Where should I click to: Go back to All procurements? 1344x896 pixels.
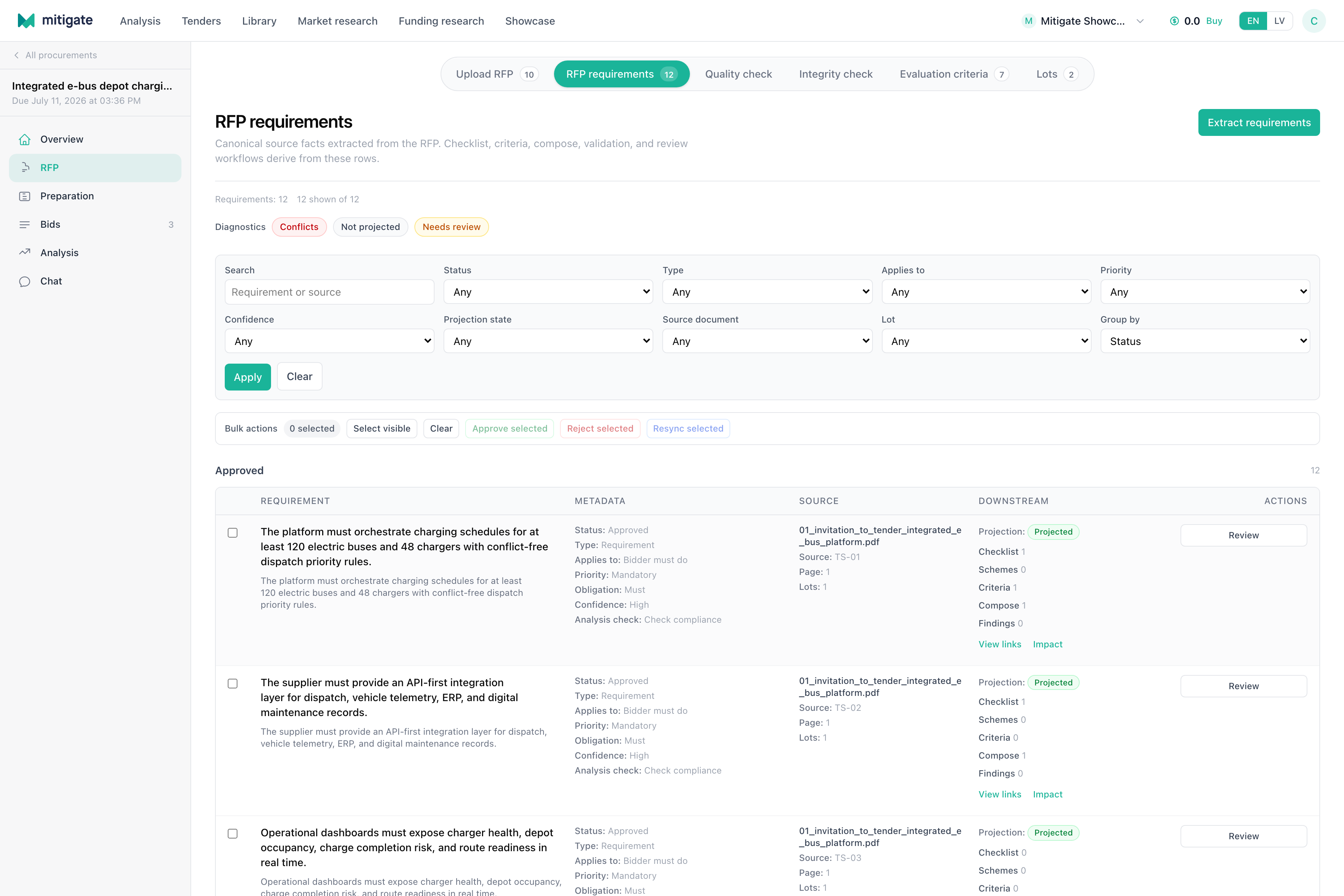click(55, 55)
